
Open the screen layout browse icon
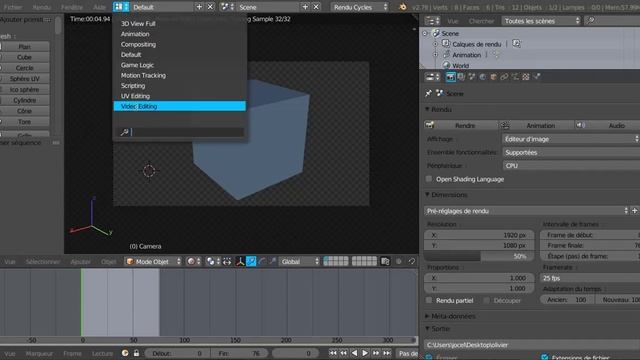(x=121, y=7)
